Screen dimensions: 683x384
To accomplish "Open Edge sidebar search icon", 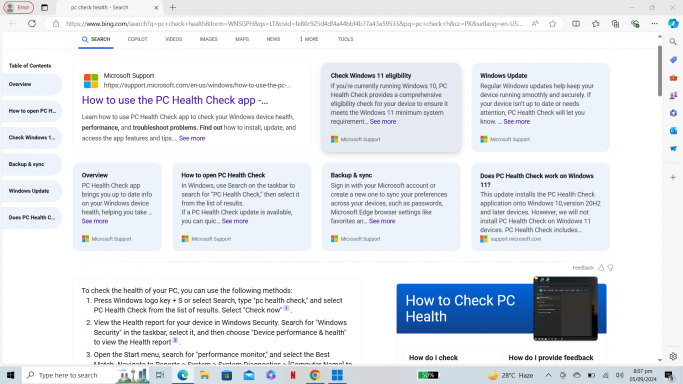I will (x=673, y=42).
